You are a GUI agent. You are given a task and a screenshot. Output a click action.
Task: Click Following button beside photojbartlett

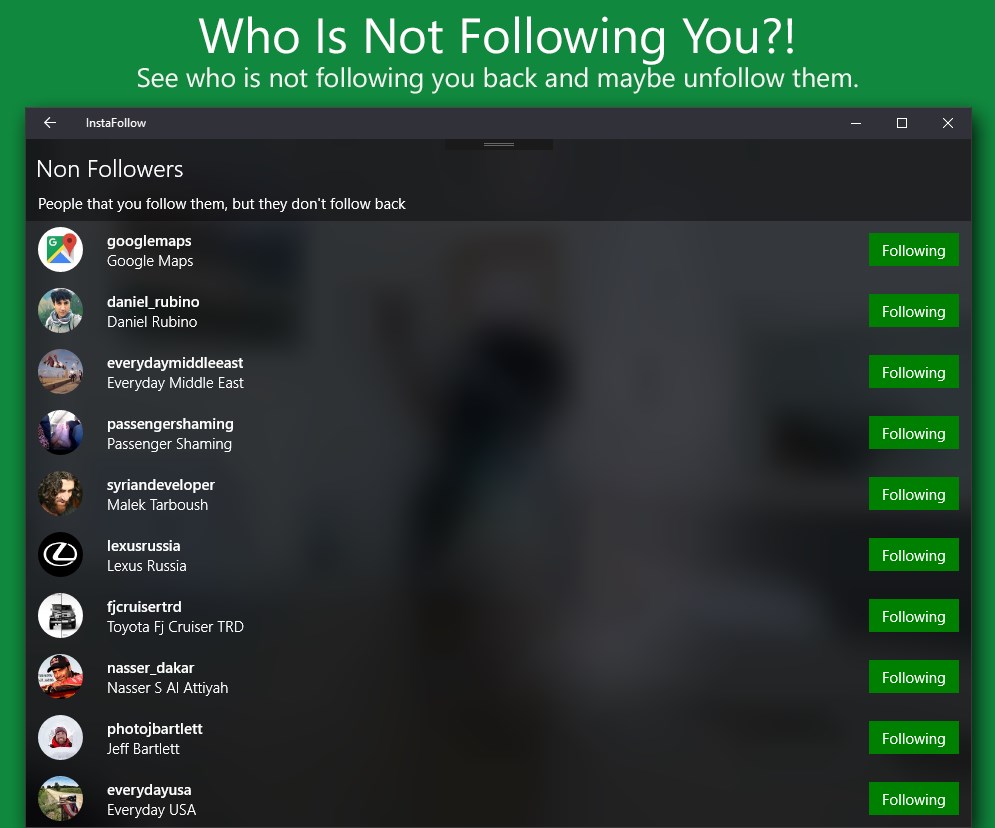coord(913,738)
